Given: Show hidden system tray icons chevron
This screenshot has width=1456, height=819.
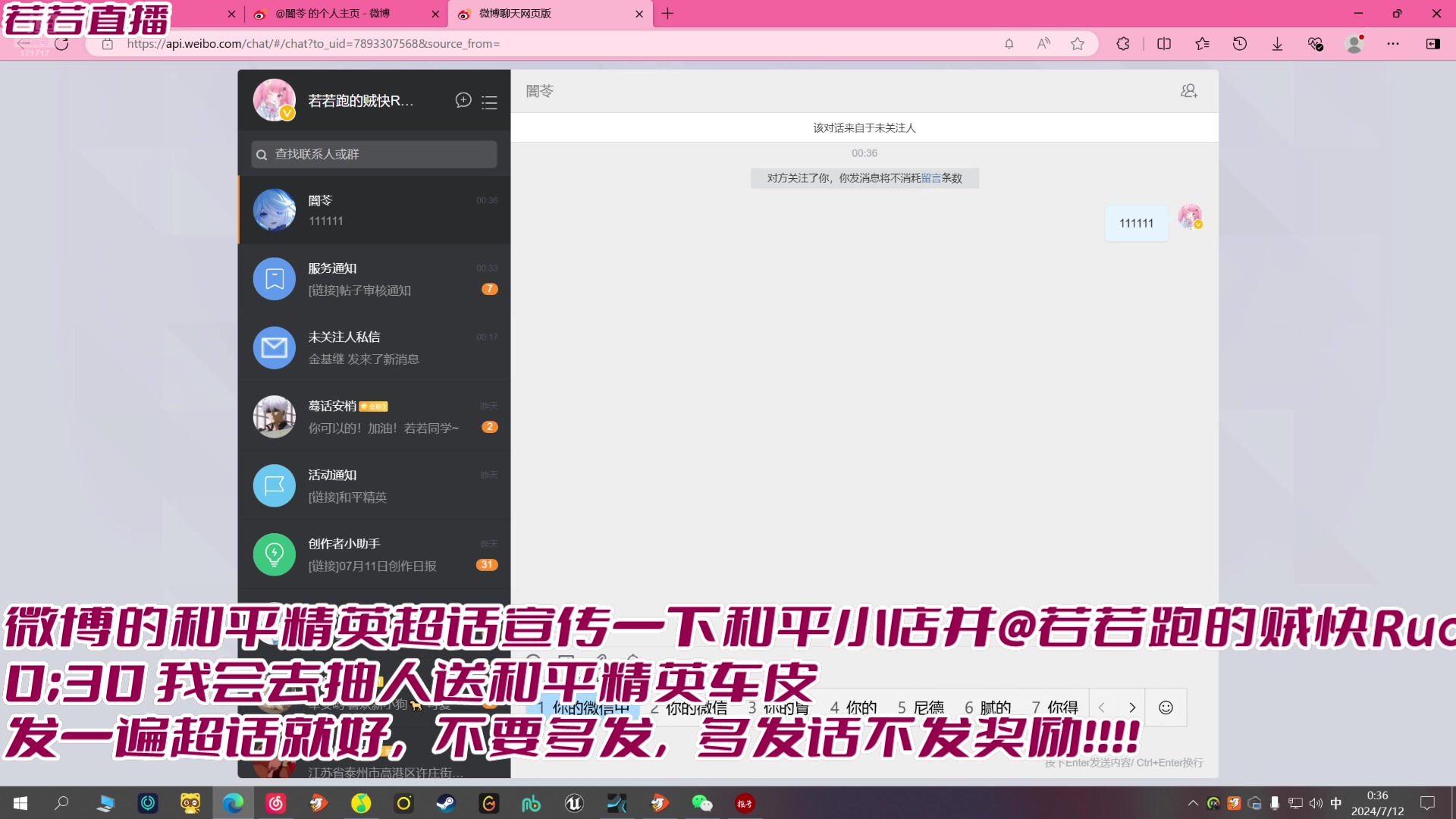Looking at the screenshot, I should tap(1193, 803).
